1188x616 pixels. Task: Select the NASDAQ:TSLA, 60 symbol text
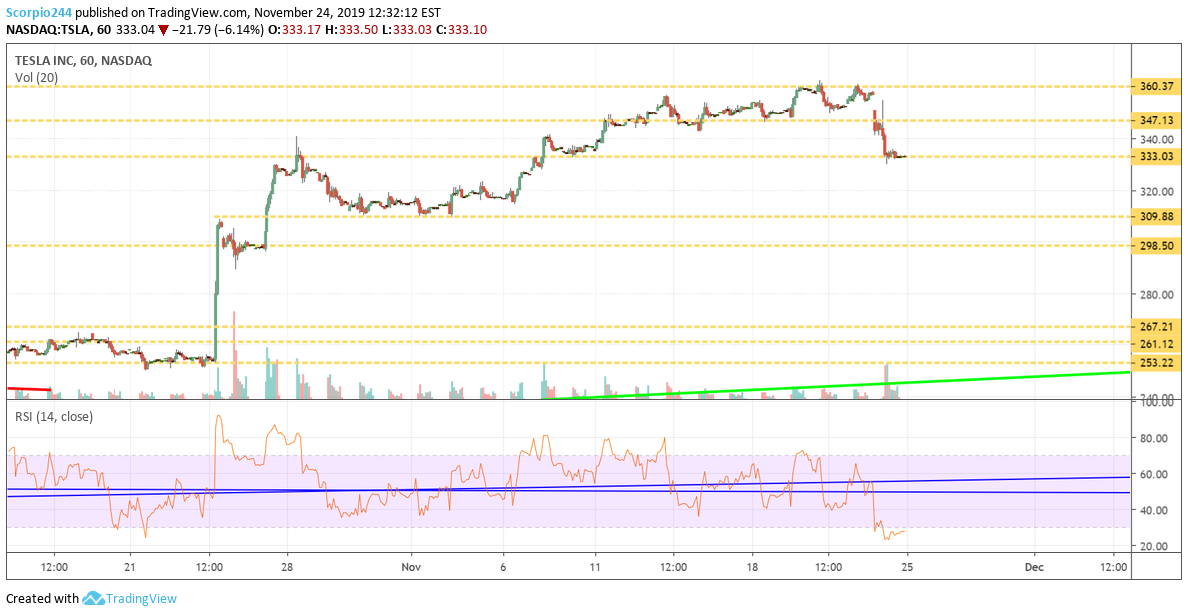(x=59, y=30)
